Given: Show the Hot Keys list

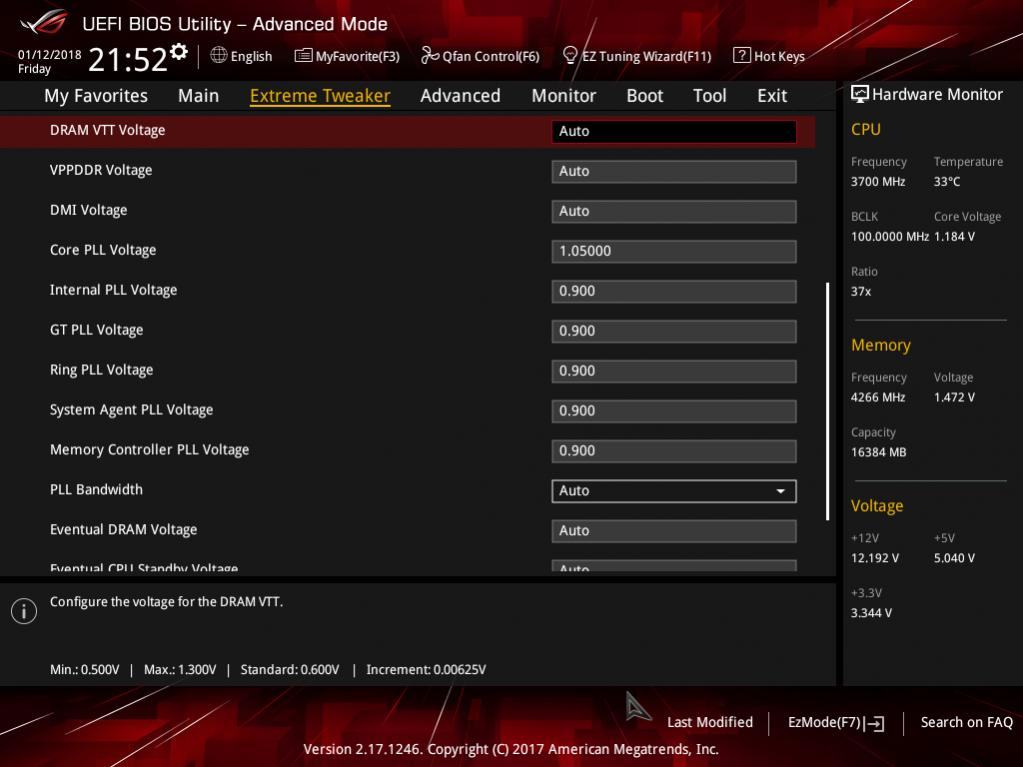Looking at the screenshot, I should [x=779, y=56].
